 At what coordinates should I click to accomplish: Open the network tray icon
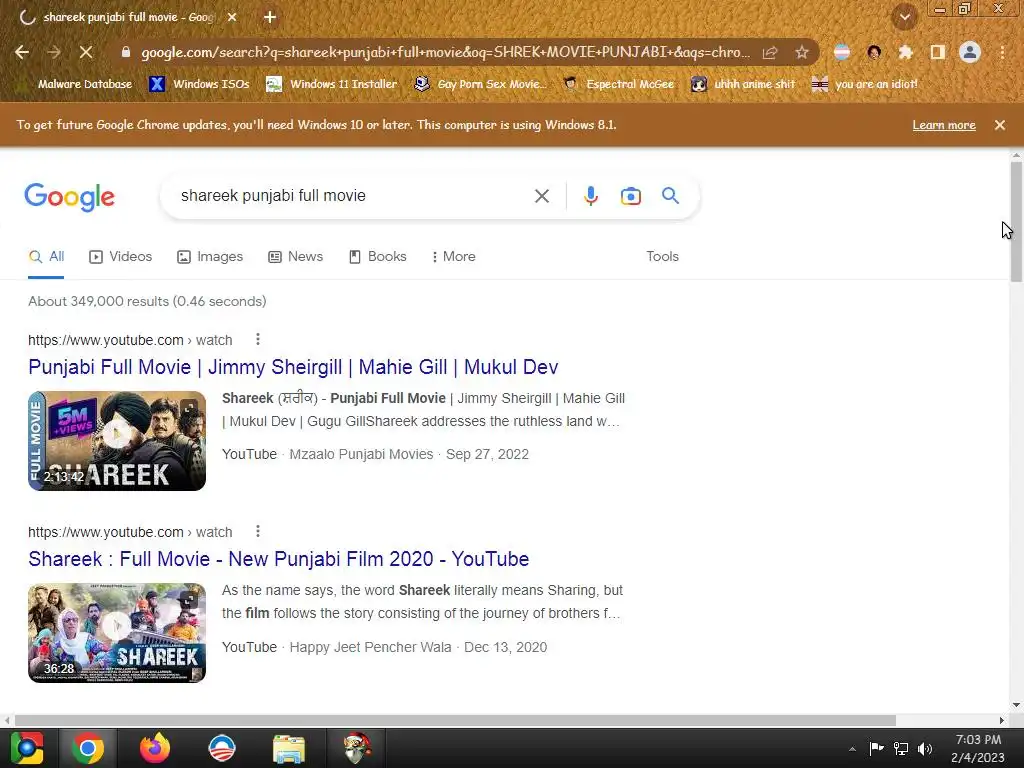click(x=901, y=748)
